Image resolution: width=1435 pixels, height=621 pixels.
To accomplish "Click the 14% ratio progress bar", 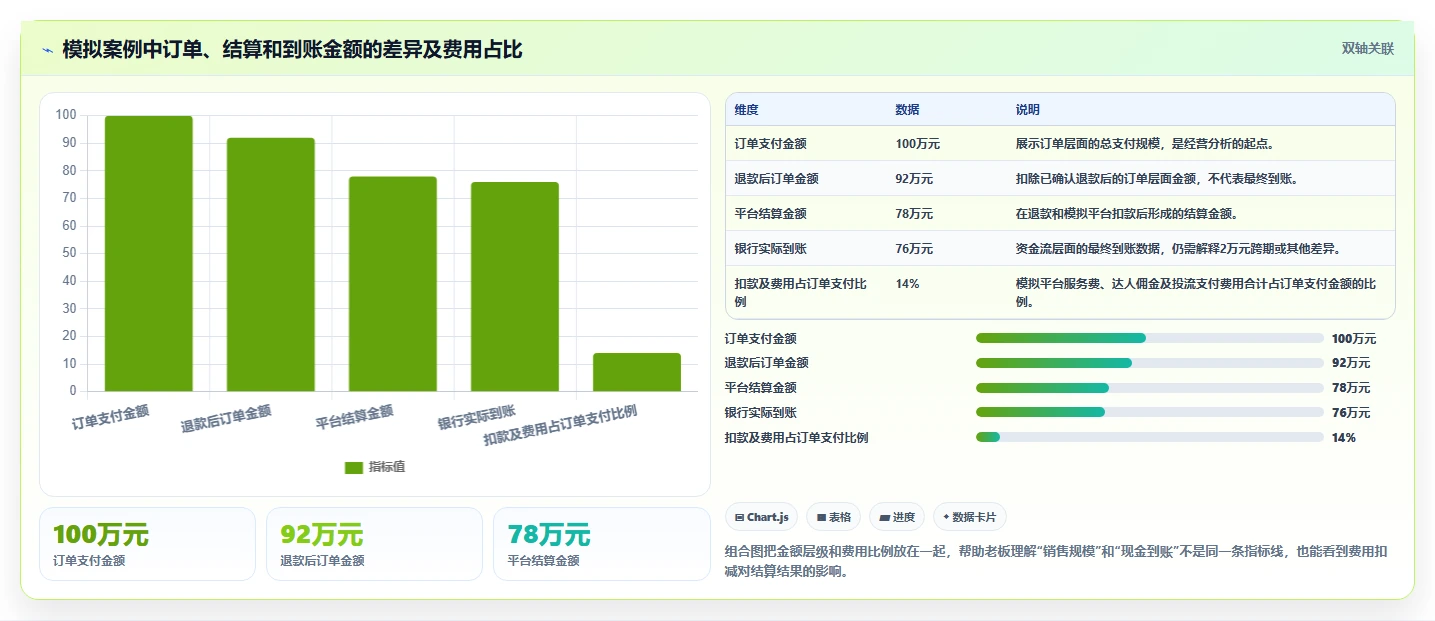I will click(x=1150, y=437).
